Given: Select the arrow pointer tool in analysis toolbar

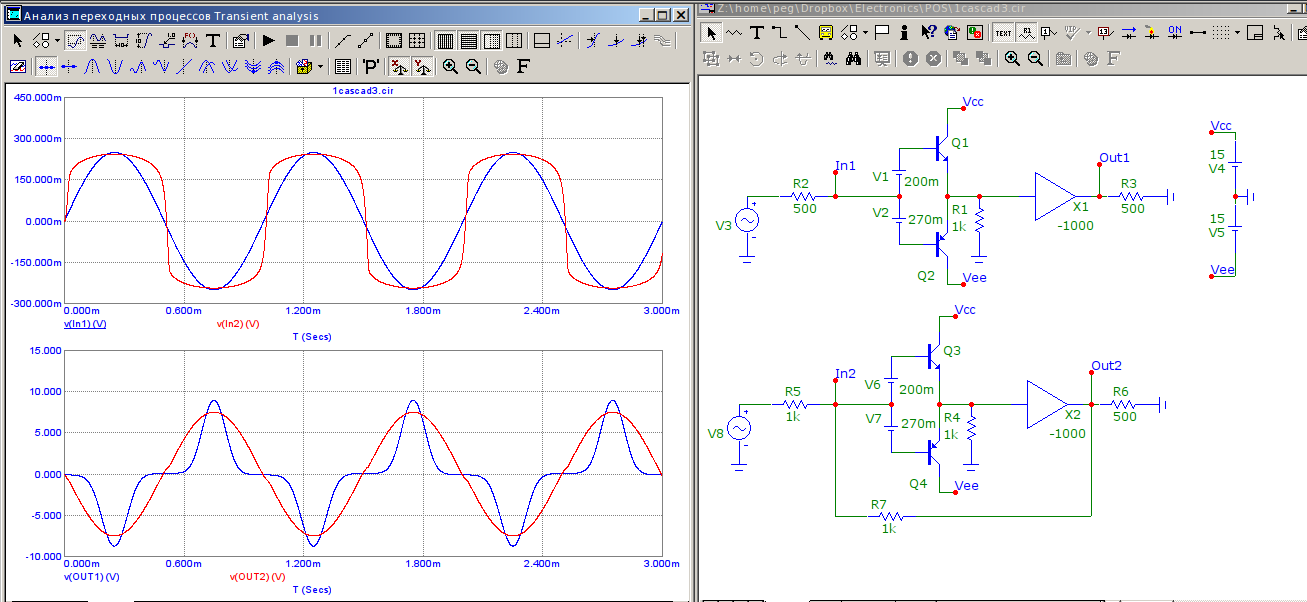Looking at the screenshot, I should point(18,41).
